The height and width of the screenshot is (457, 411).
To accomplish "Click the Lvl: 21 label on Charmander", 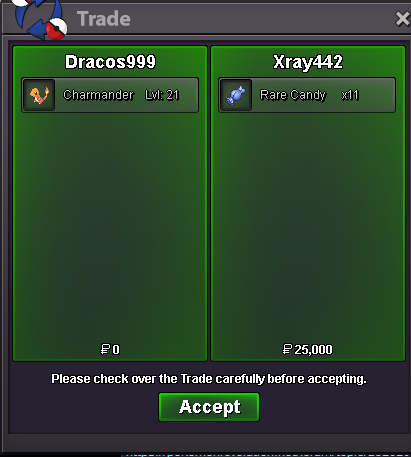I will pyautogui.click(x=162, y=95).
